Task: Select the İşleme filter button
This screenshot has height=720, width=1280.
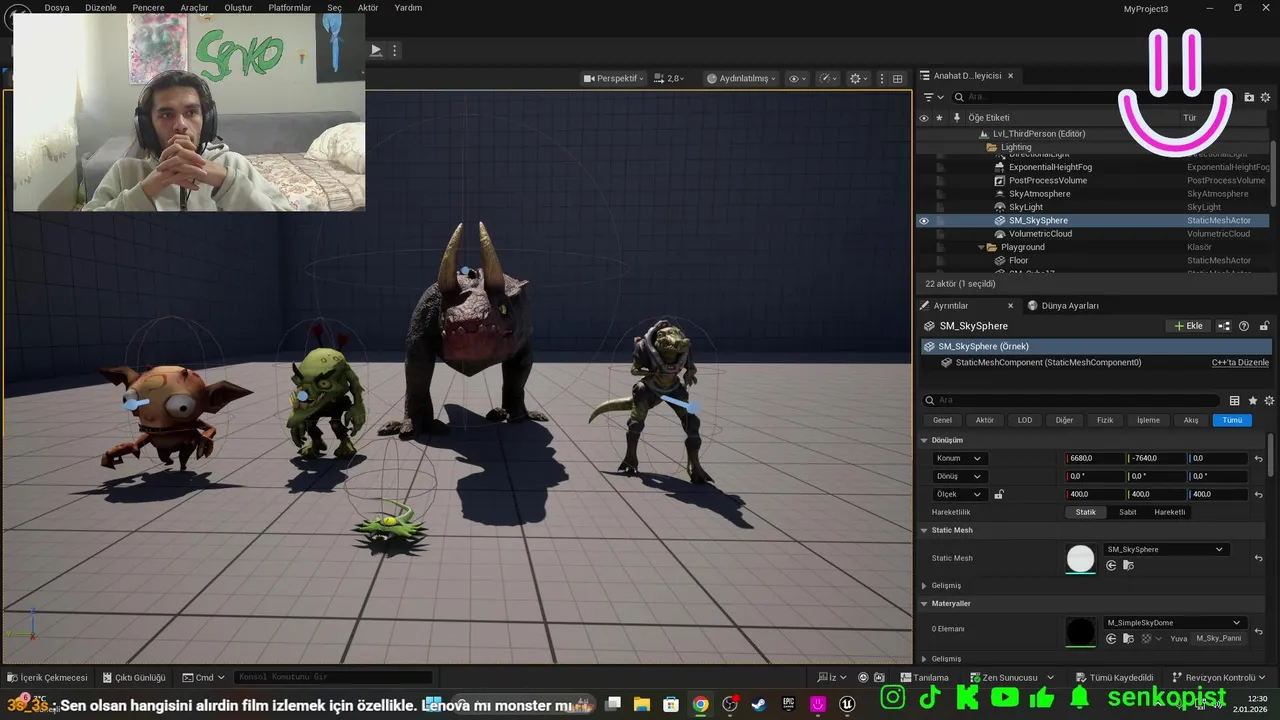Action: pyautogui.click(x=1148, y=420)
